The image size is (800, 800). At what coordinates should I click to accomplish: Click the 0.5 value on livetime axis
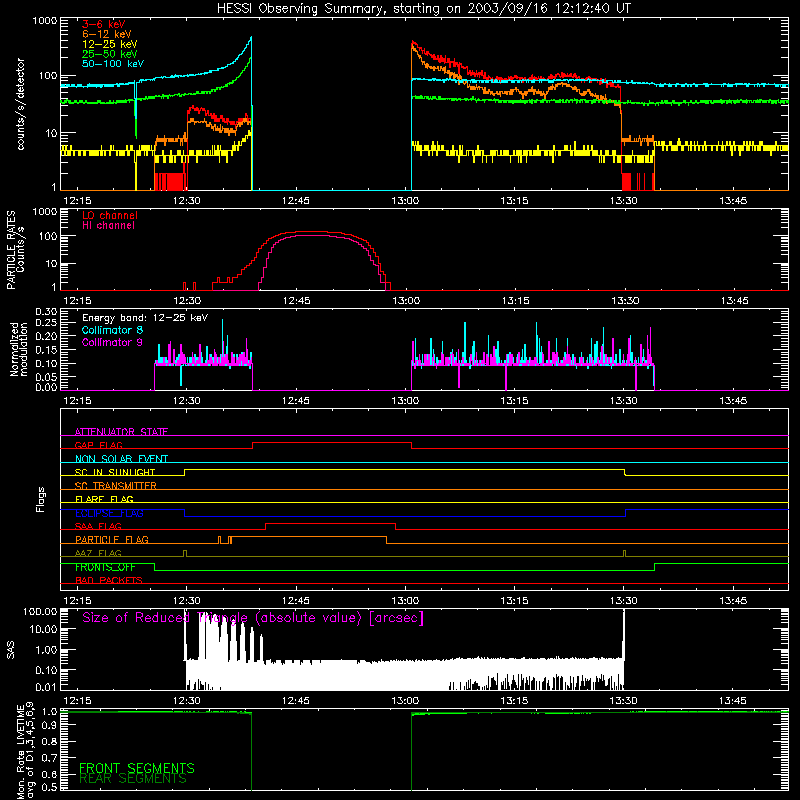49,787
